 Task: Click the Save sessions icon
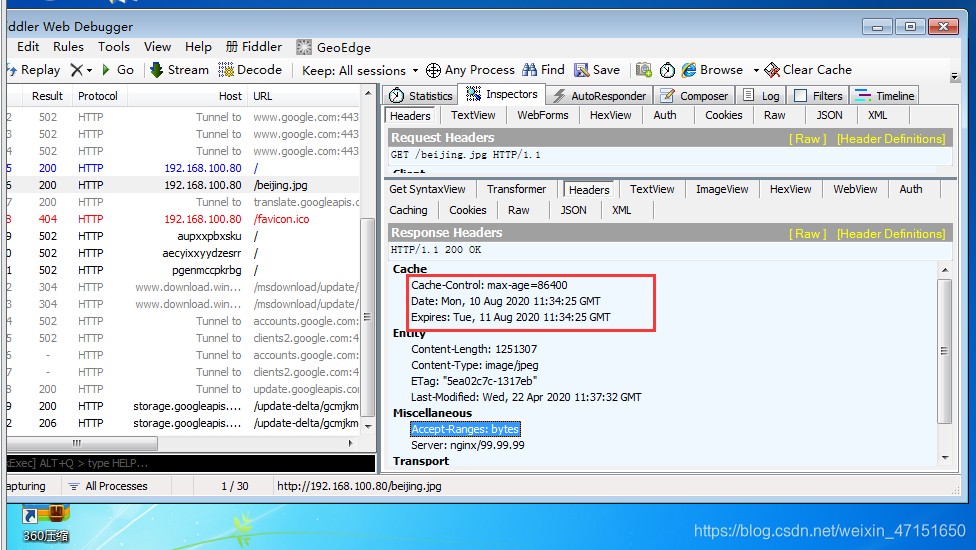[581, 70]
